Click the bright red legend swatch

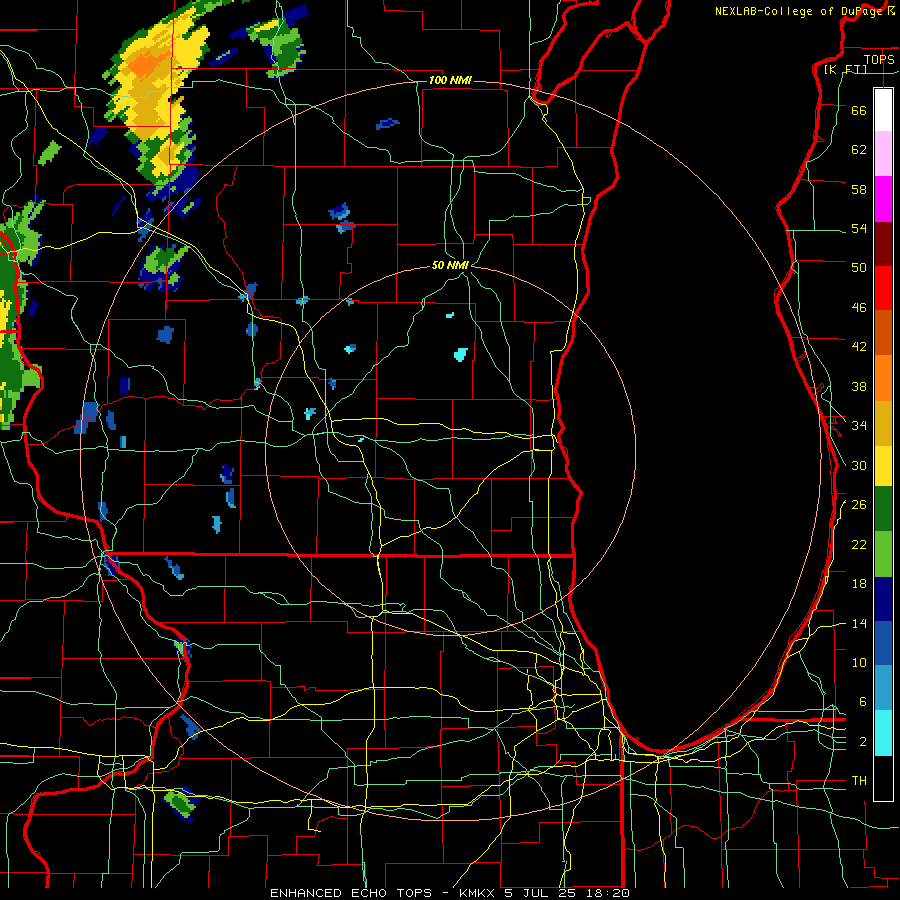click(883, 288)
